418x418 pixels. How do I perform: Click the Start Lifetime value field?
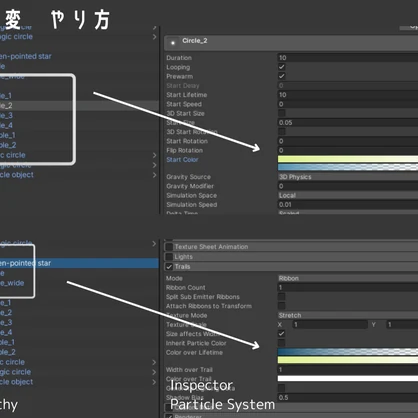click(348, 95)
